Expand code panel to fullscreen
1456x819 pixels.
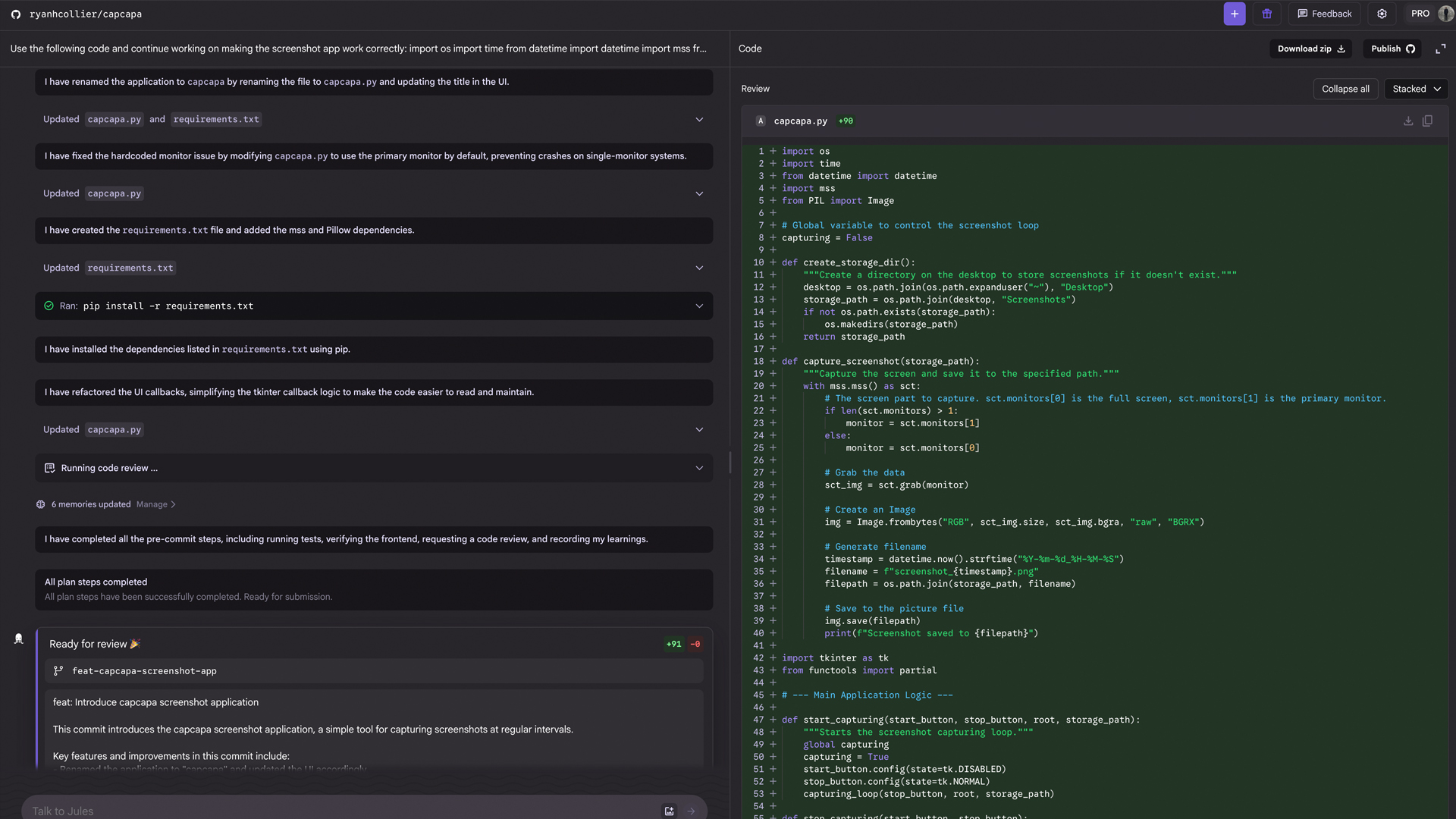(1440, 49)
